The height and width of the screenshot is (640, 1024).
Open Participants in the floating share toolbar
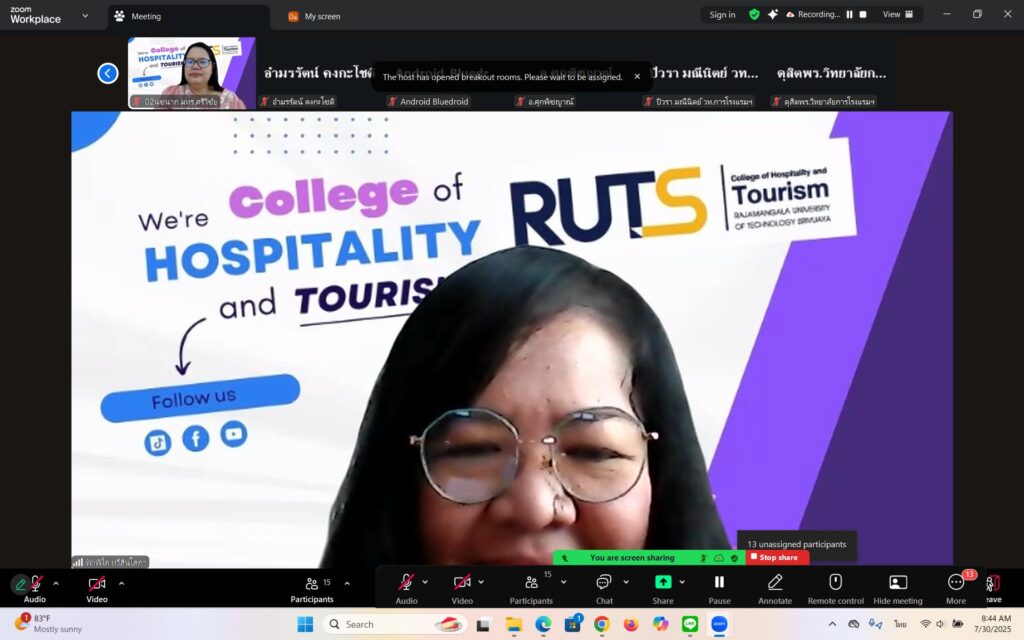[x=531, y=589]
